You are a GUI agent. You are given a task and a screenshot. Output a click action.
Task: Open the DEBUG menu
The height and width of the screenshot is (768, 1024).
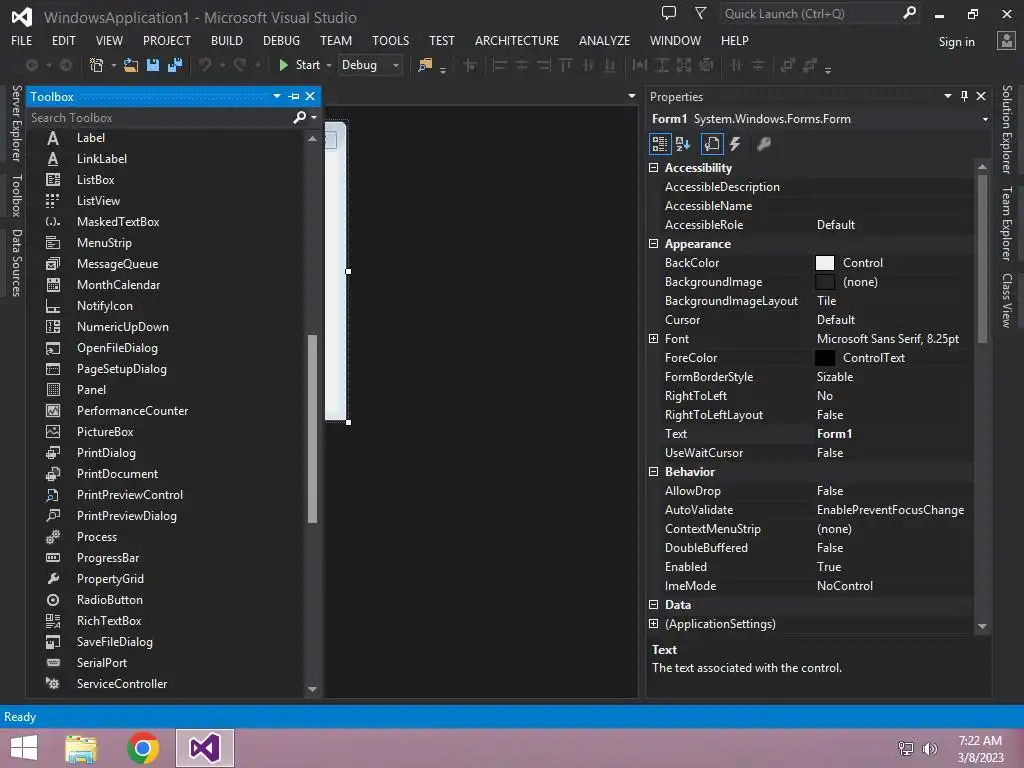281,40
